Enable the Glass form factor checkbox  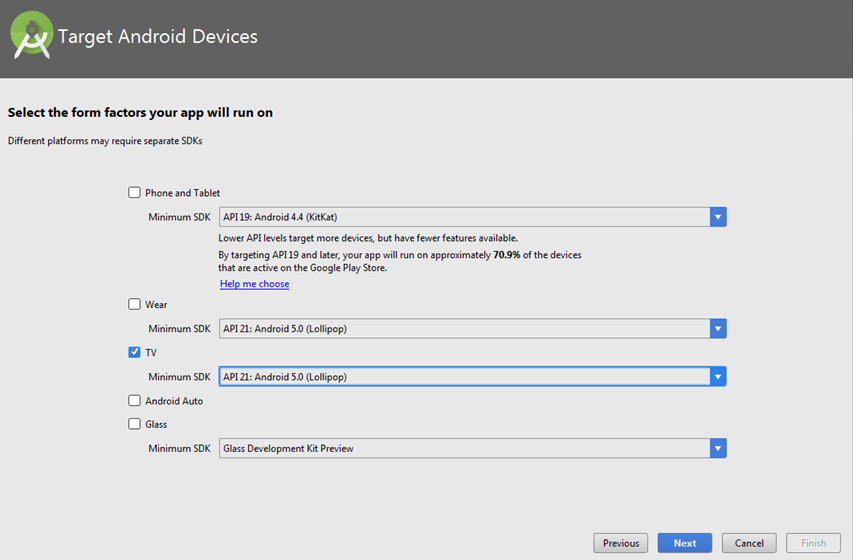(134, 424)
